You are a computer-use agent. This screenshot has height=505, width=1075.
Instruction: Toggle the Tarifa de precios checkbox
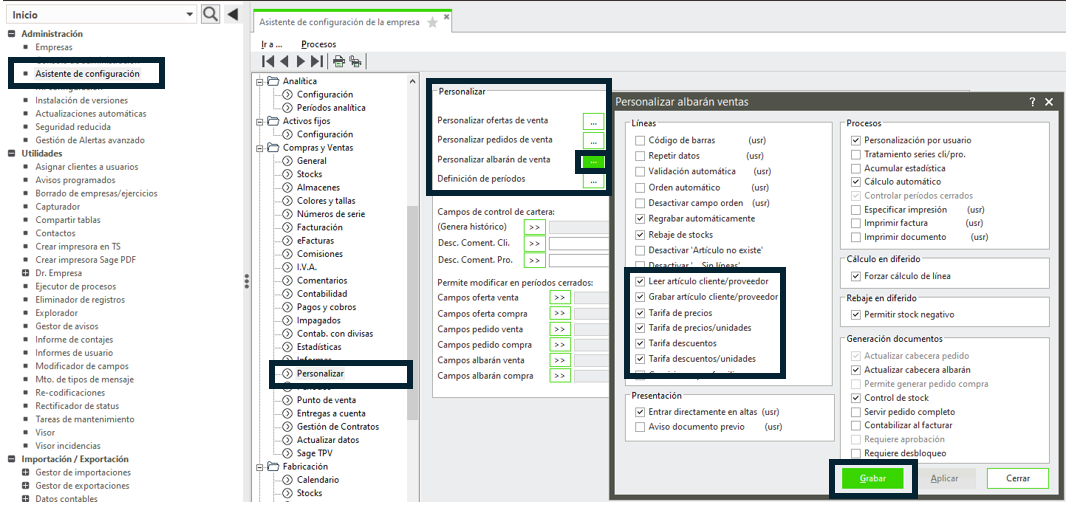coord(640,312)
